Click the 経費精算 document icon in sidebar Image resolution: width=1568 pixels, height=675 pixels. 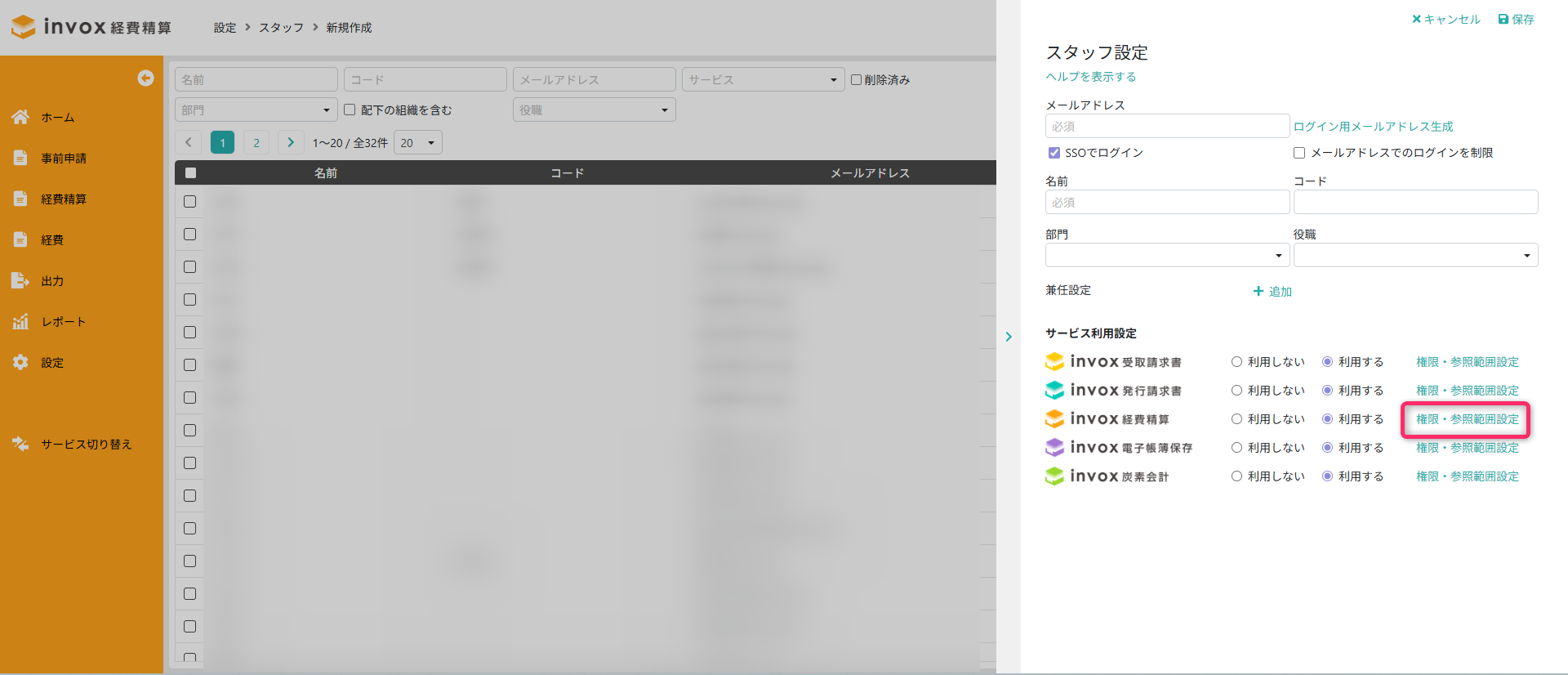click(x=20, y=199)
